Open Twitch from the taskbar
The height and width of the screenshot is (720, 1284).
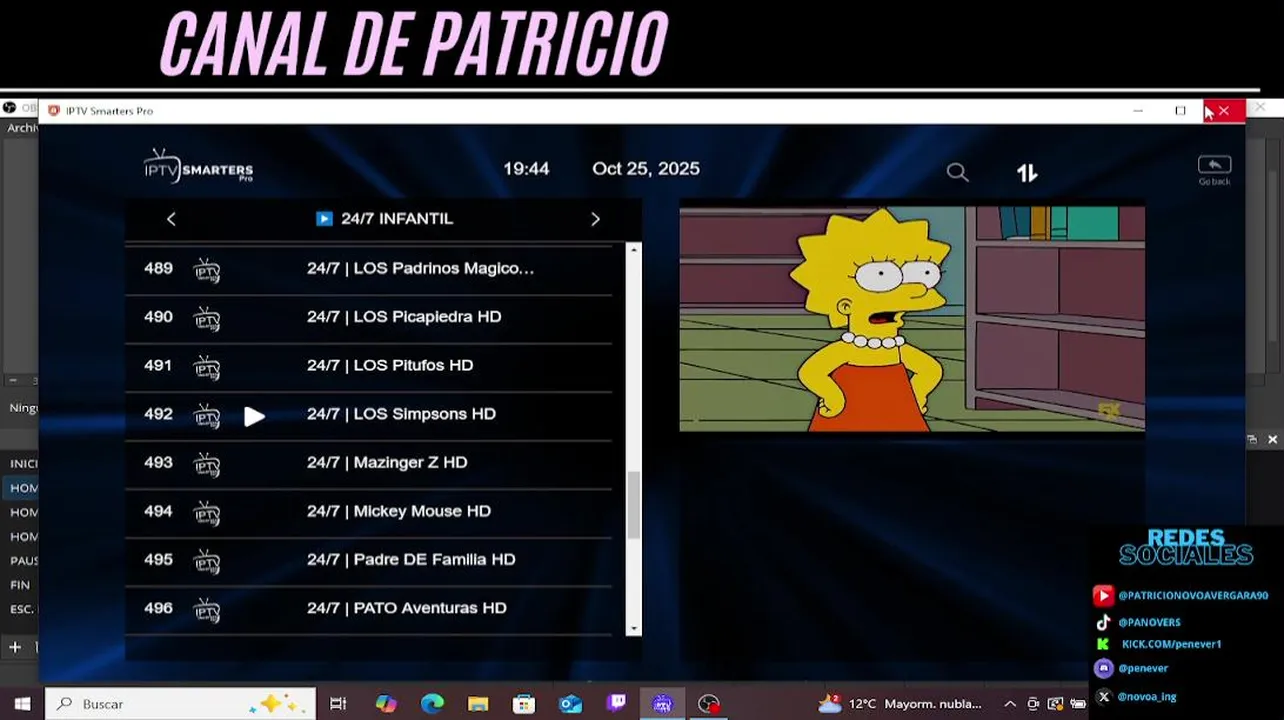617,703
